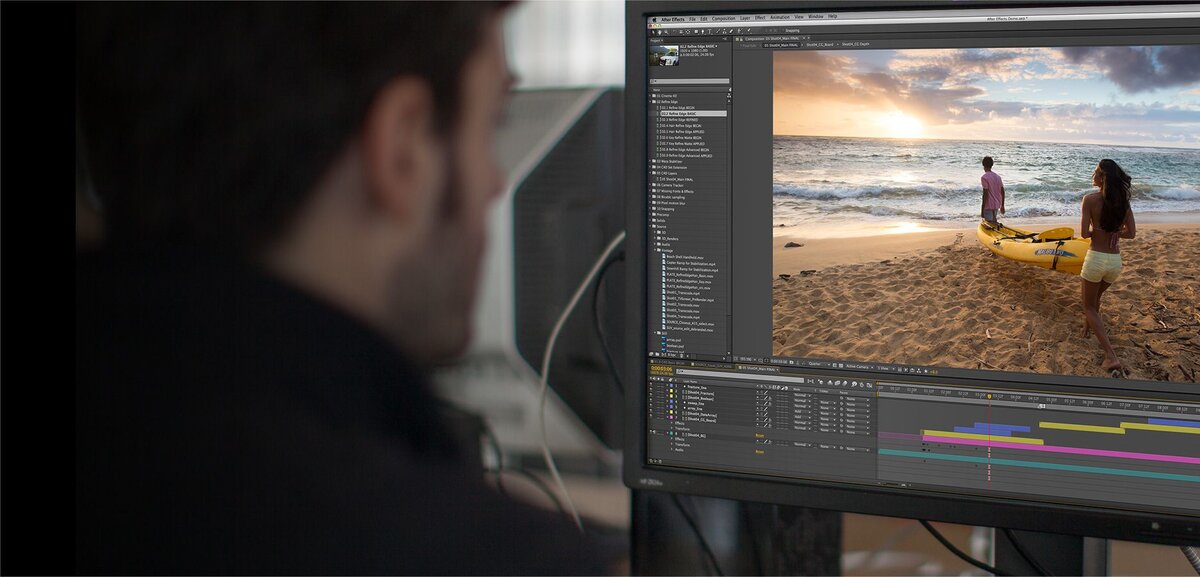Viewport: 1200px width, 577px height.
Task: Select 05 Shot04_Main FINAL composition item
Action: pos(676,179)
